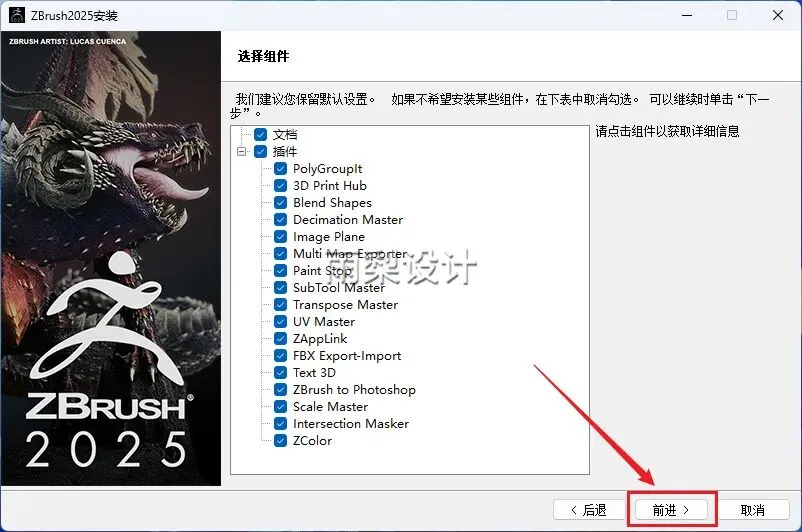Click the 前进 next button
Viewport: 802px width, 532px height.
[672, 510]
